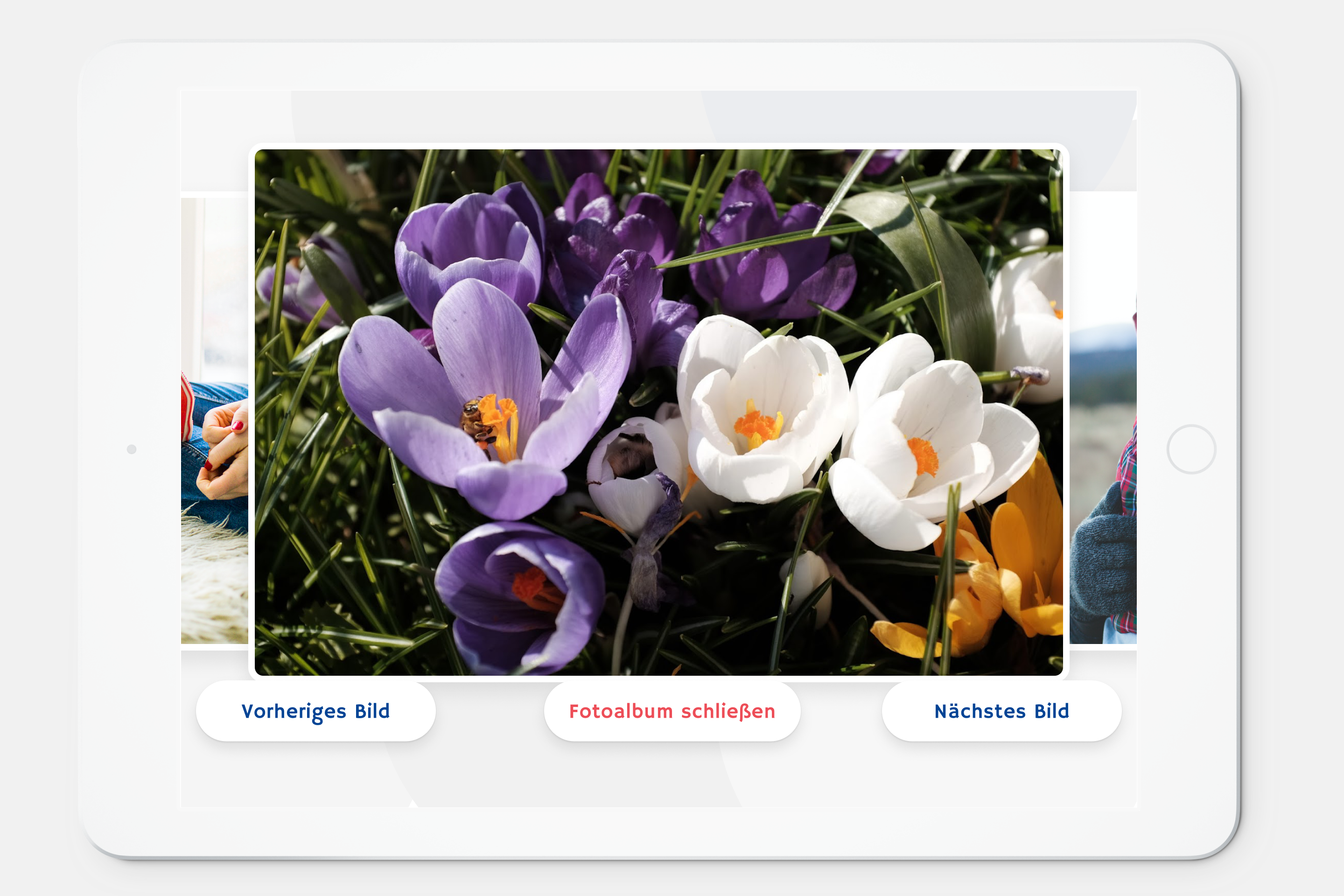Close album via Fotoalbum schließen
Screen dimensions: 1344x896
tap(672, 711)
